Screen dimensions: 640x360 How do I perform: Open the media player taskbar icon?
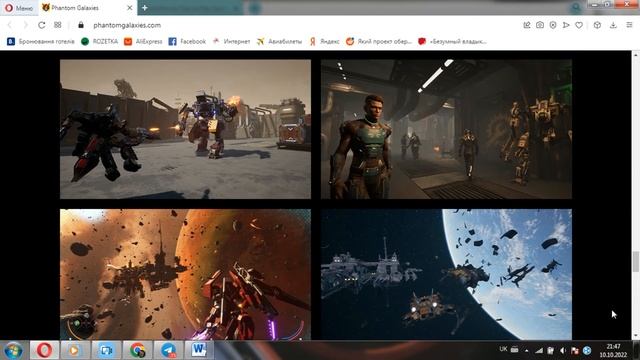(x=74, y=350)
